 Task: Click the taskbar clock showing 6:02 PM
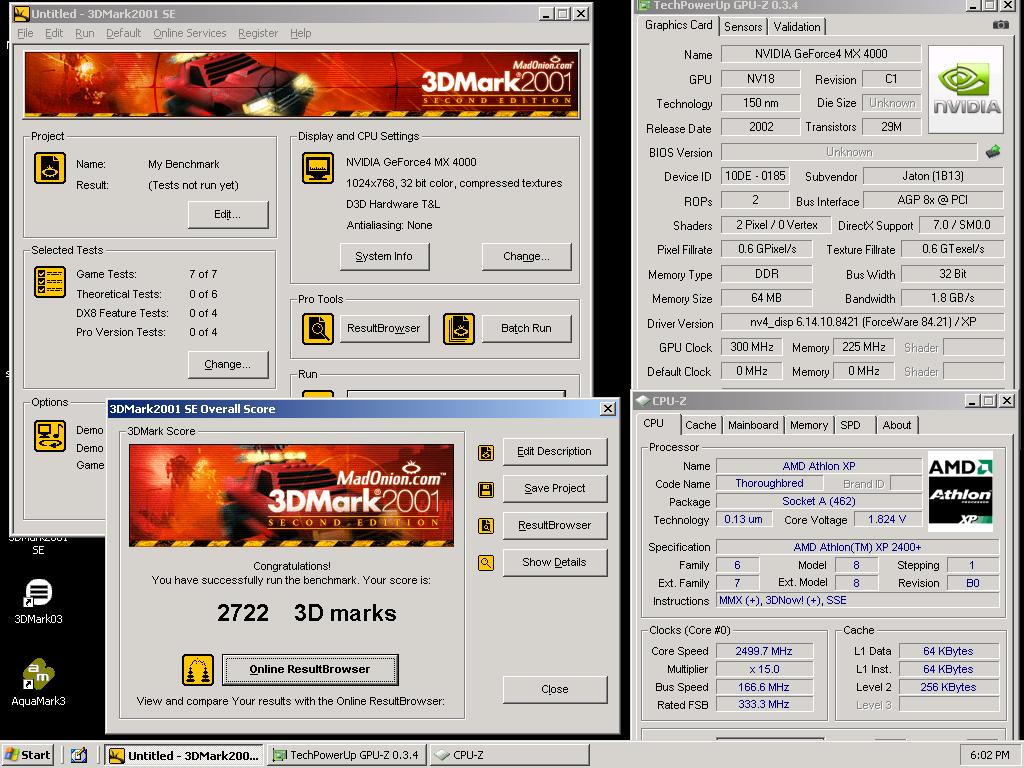989,756
